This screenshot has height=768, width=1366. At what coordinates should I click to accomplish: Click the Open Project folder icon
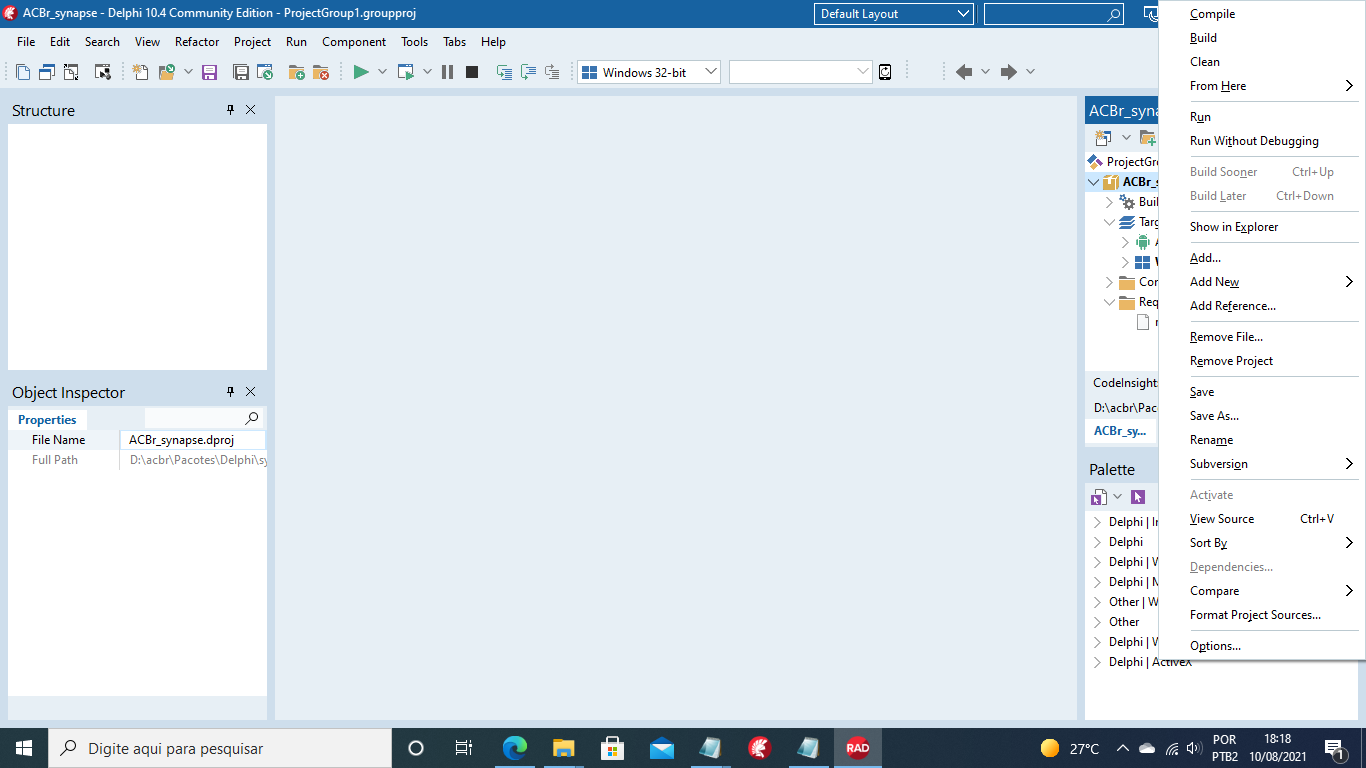point(167,72)
